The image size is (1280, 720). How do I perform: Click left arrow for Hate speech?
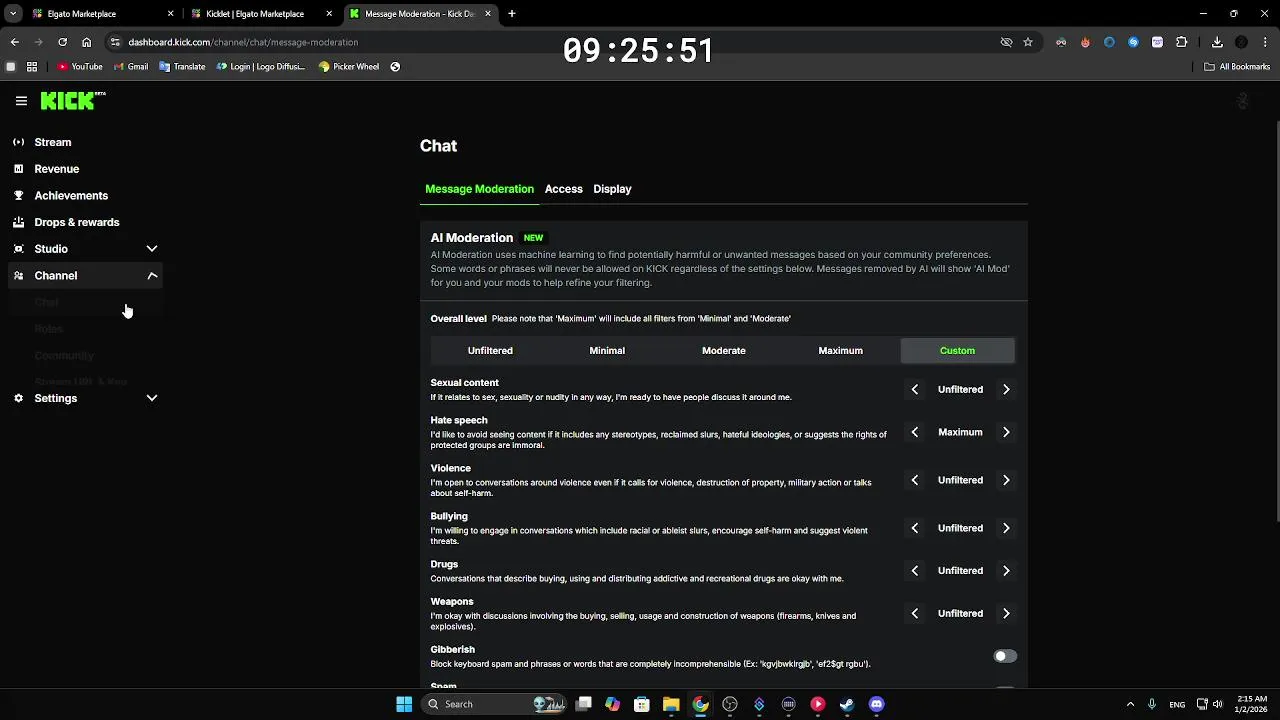[914, 432]
